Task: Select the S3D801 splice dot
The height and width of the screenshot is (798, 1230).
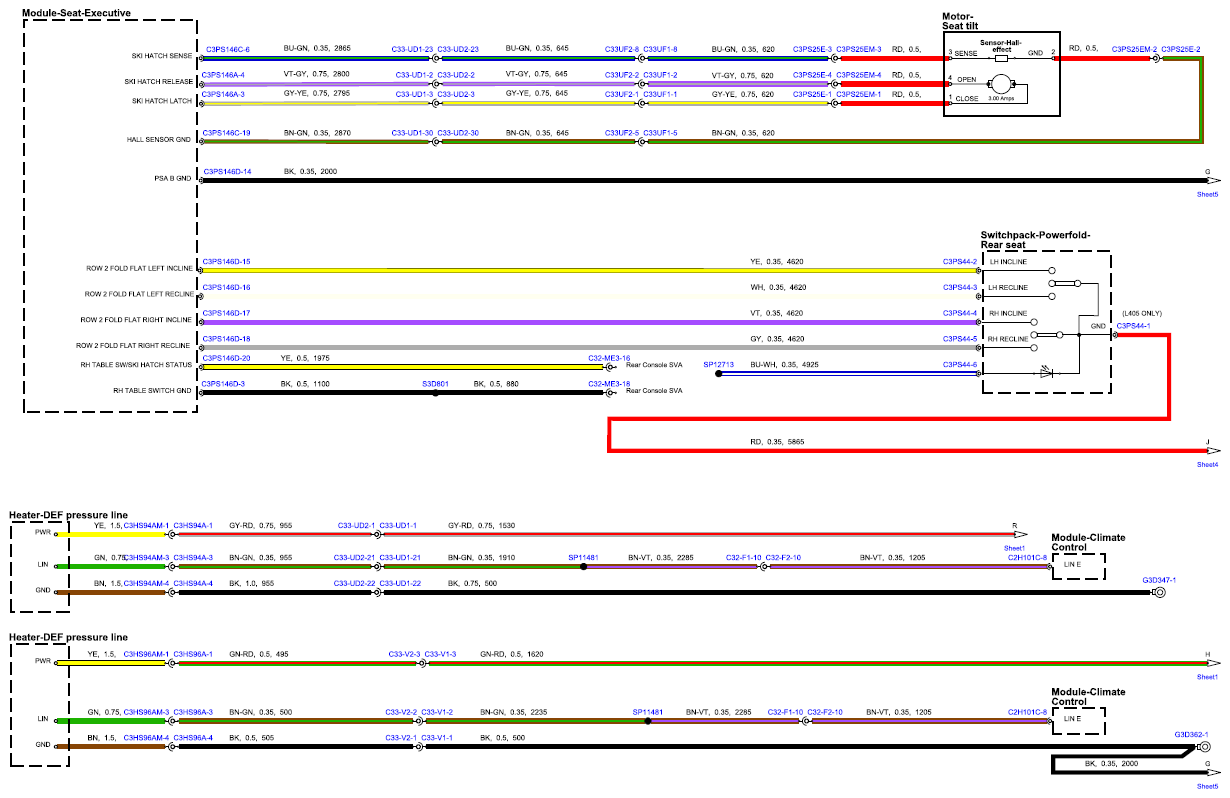Action: pos(435,392)
